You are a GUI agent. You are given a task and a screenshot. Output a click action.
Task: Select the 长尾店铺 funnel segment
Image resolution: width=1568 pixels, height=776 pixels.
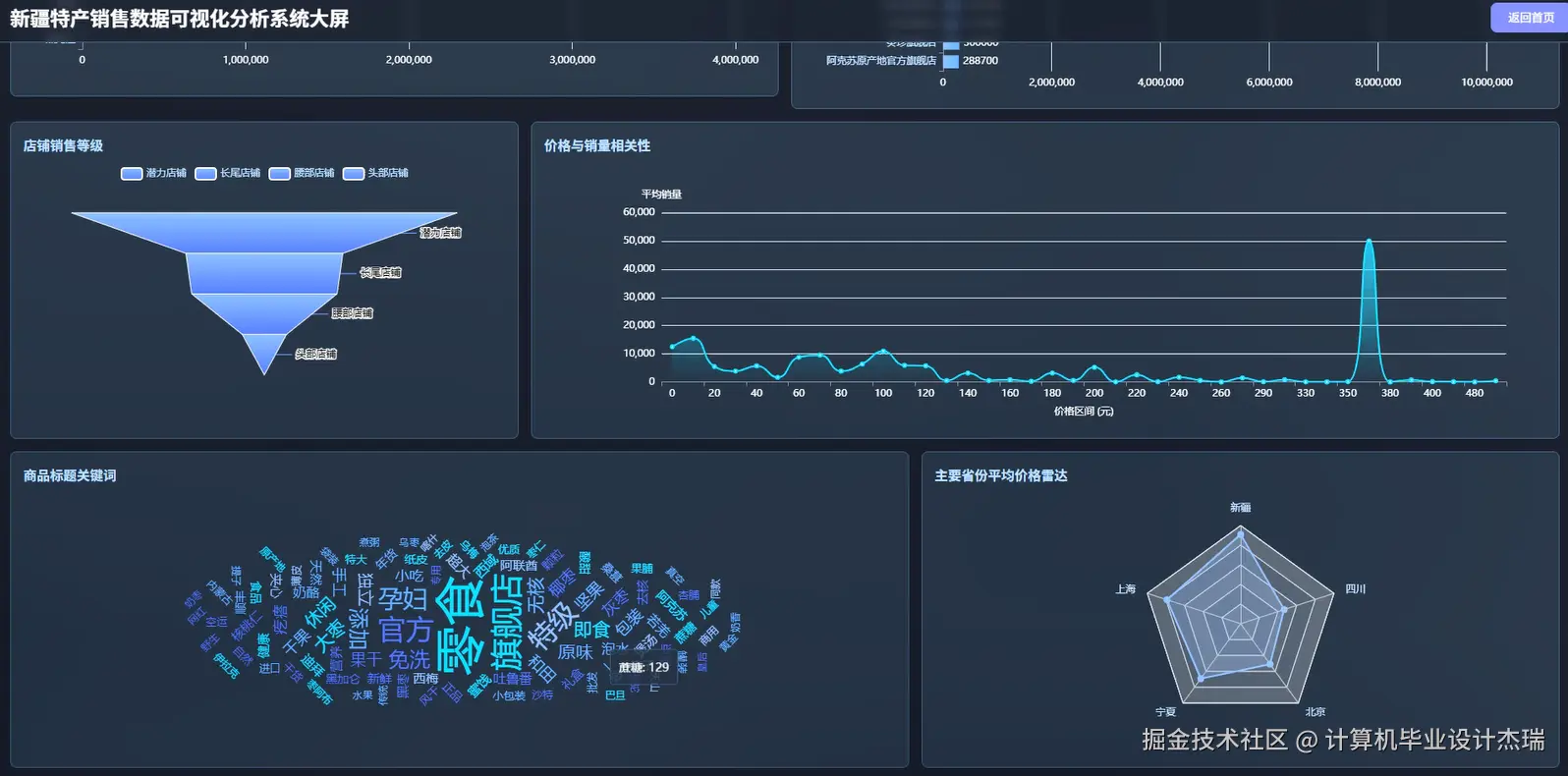[264, 273]
